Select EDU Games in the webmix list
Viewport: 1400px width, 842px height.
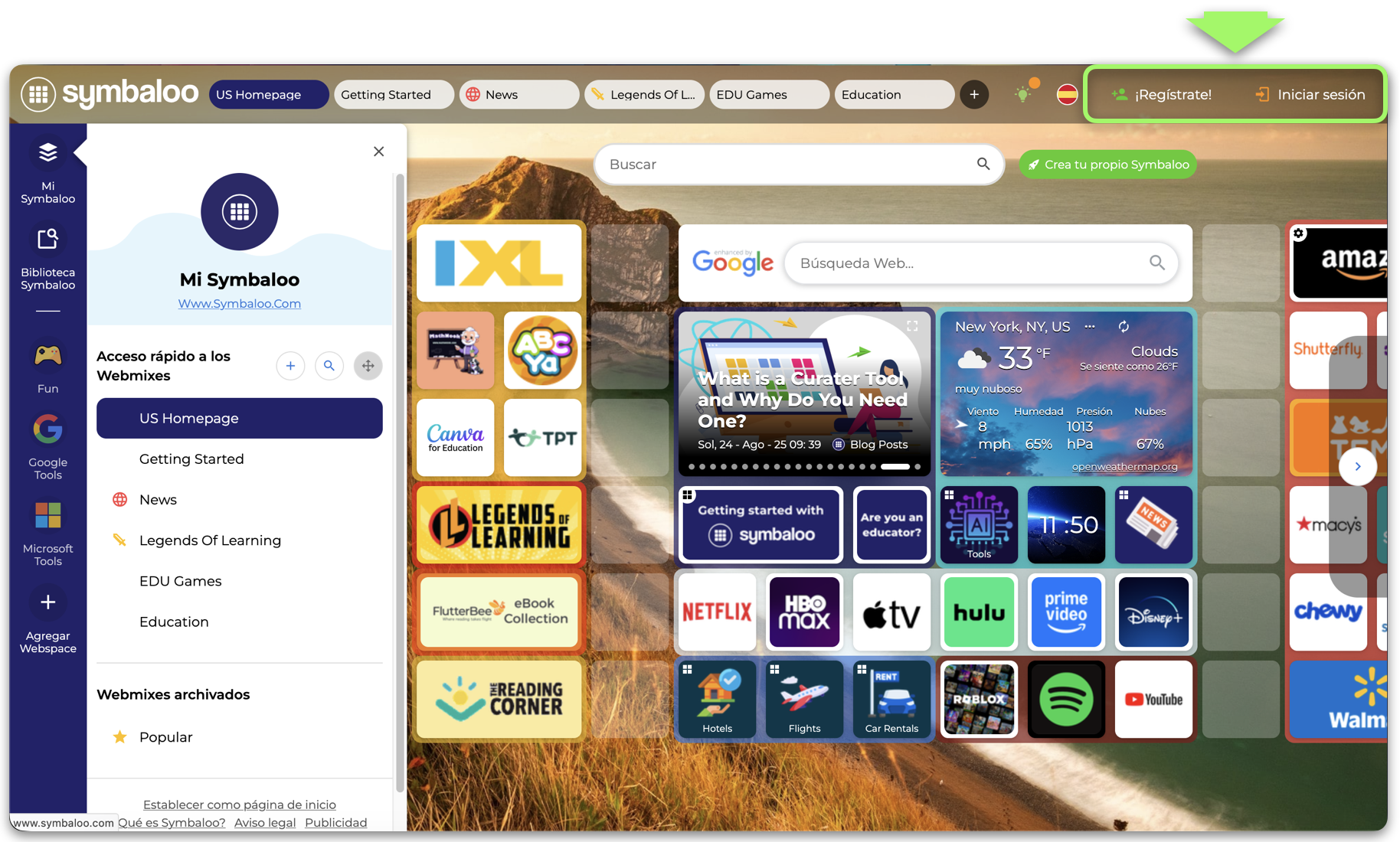[240, 581]
